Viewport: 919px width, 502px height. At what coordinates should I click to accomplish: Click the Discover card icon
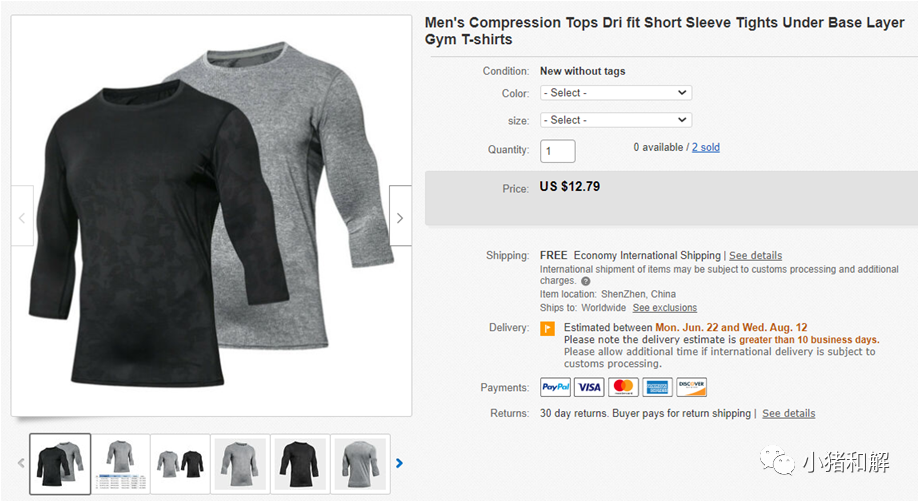(x=691, y=387)
